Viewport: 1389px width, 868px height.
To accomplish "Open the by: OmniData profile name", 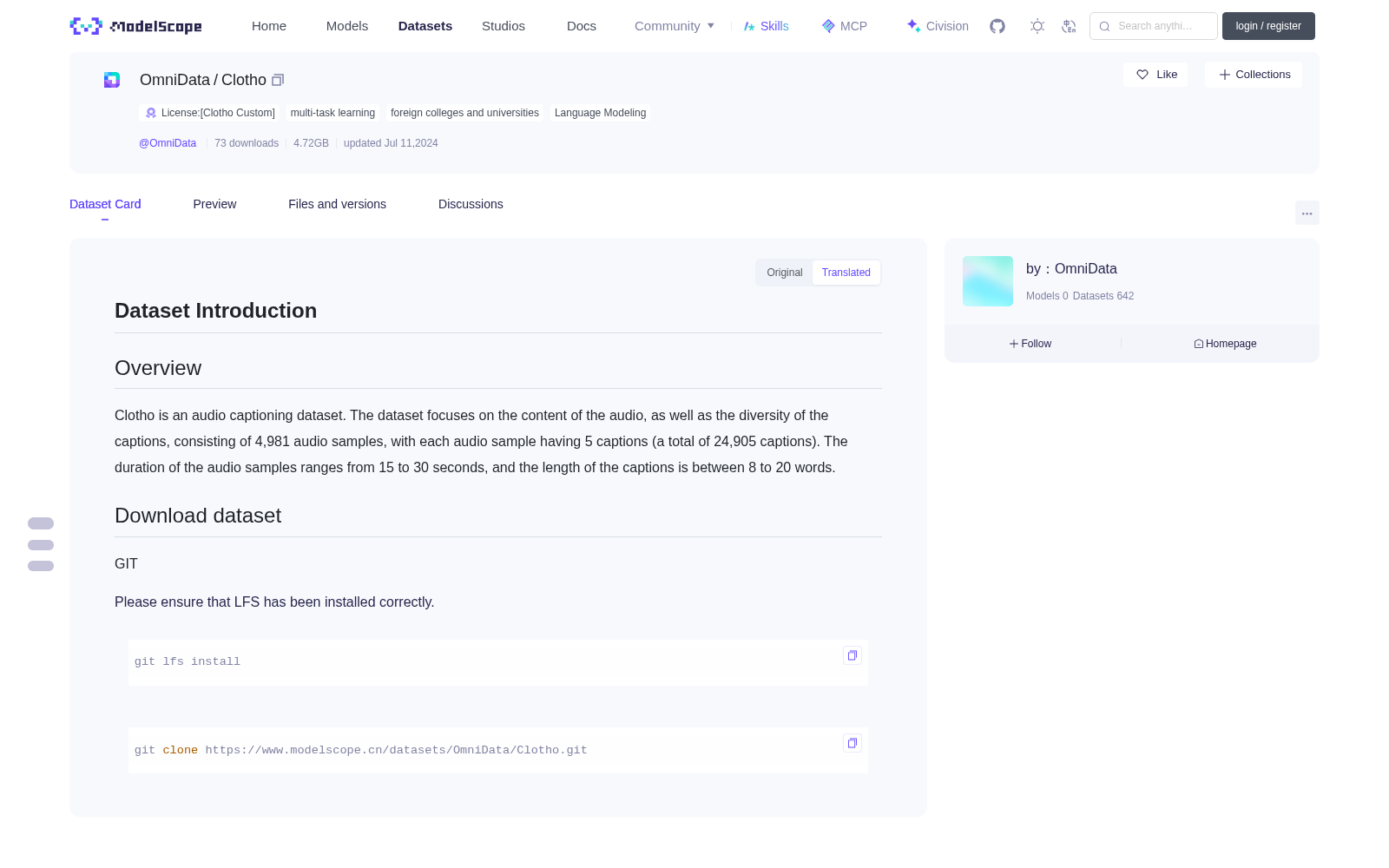I will pyautogui.click(x=1071, y=269).
